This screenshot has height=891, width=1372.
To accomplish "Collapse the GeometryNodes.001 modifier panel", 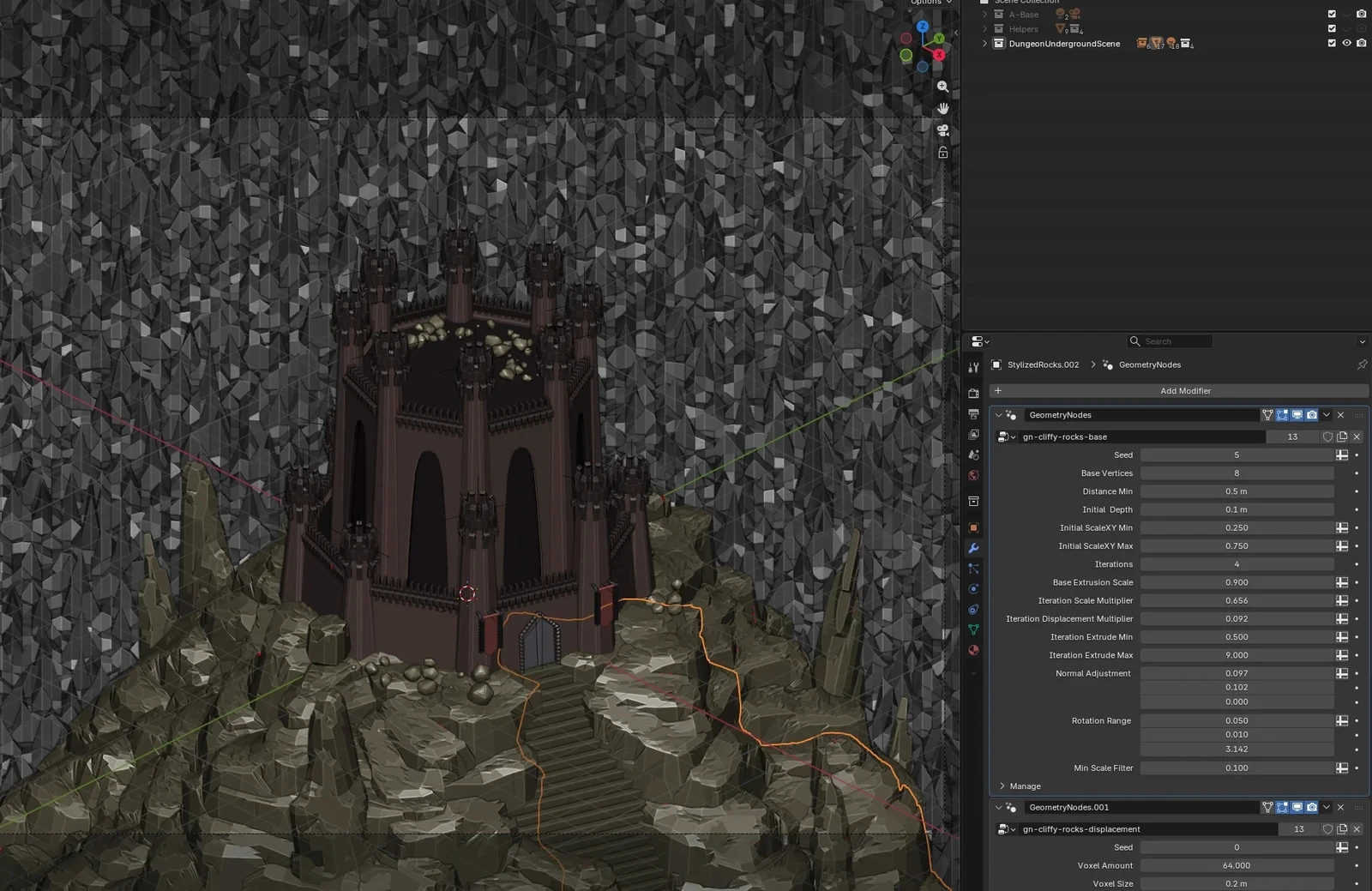I will (x=998, y=807).
